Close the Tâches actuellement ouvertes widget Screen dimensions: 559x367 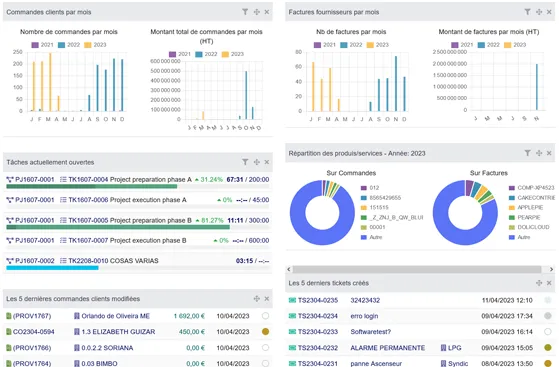(x=267, y=162)
